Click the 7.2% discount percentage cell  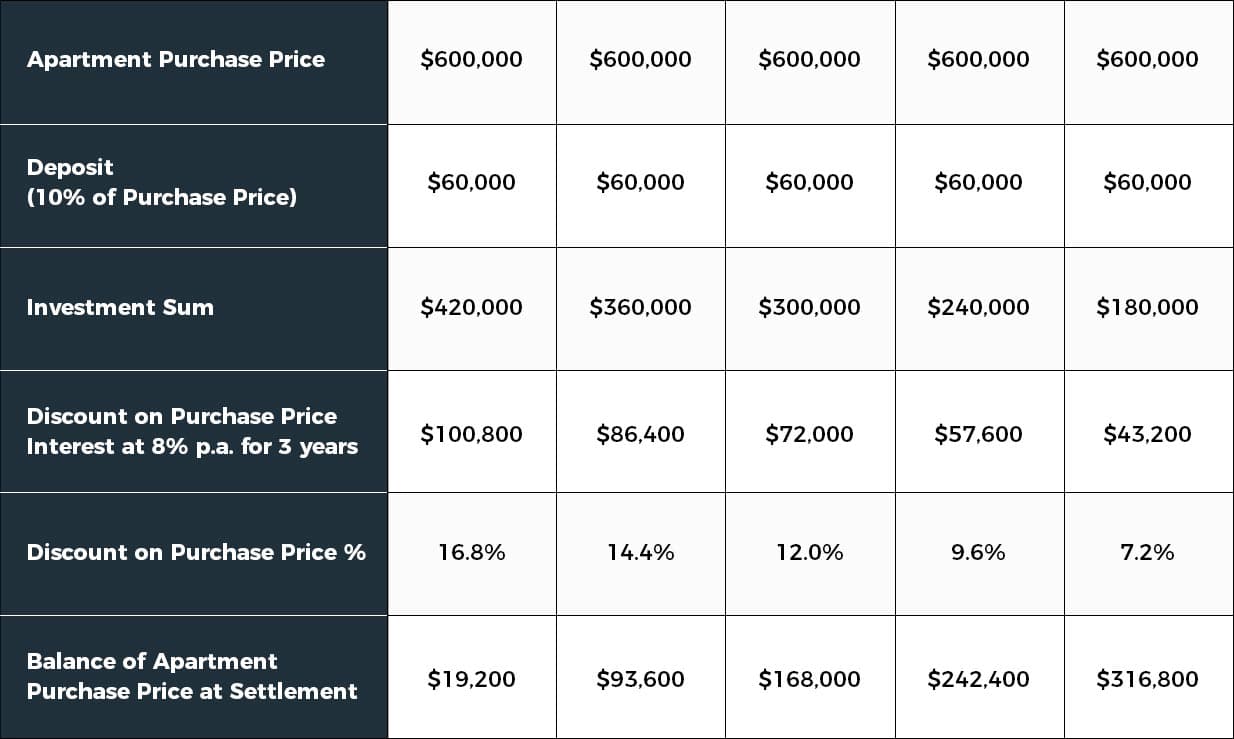(1148, 554)
